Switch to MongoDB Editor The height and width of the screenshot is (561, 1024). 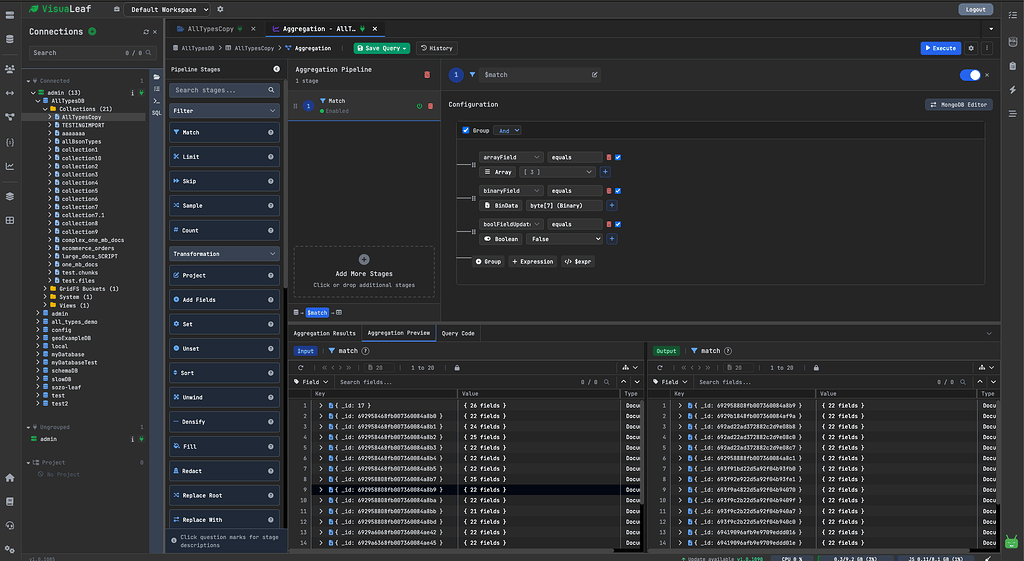[959, 104]
